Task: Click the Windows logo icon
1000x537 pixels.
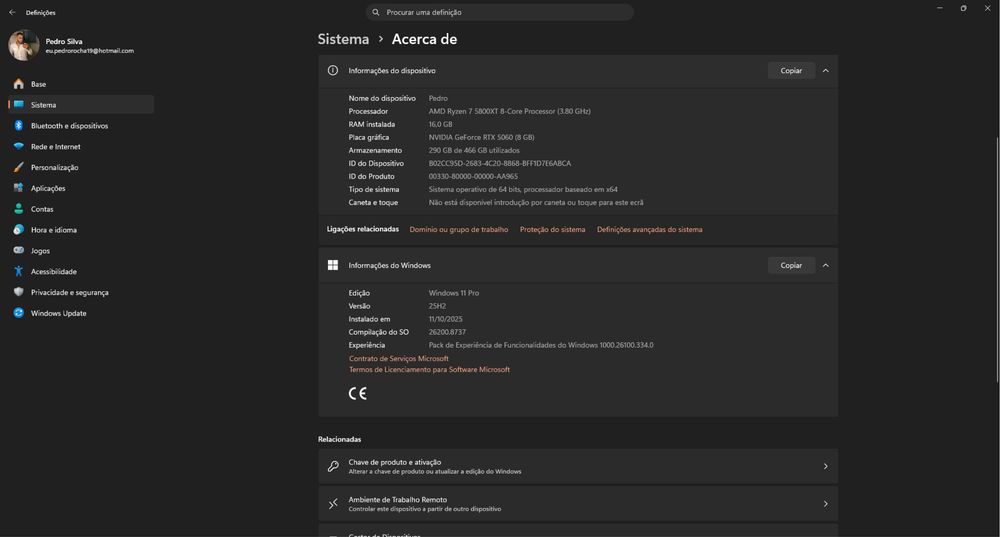Action: pos(333,265)
